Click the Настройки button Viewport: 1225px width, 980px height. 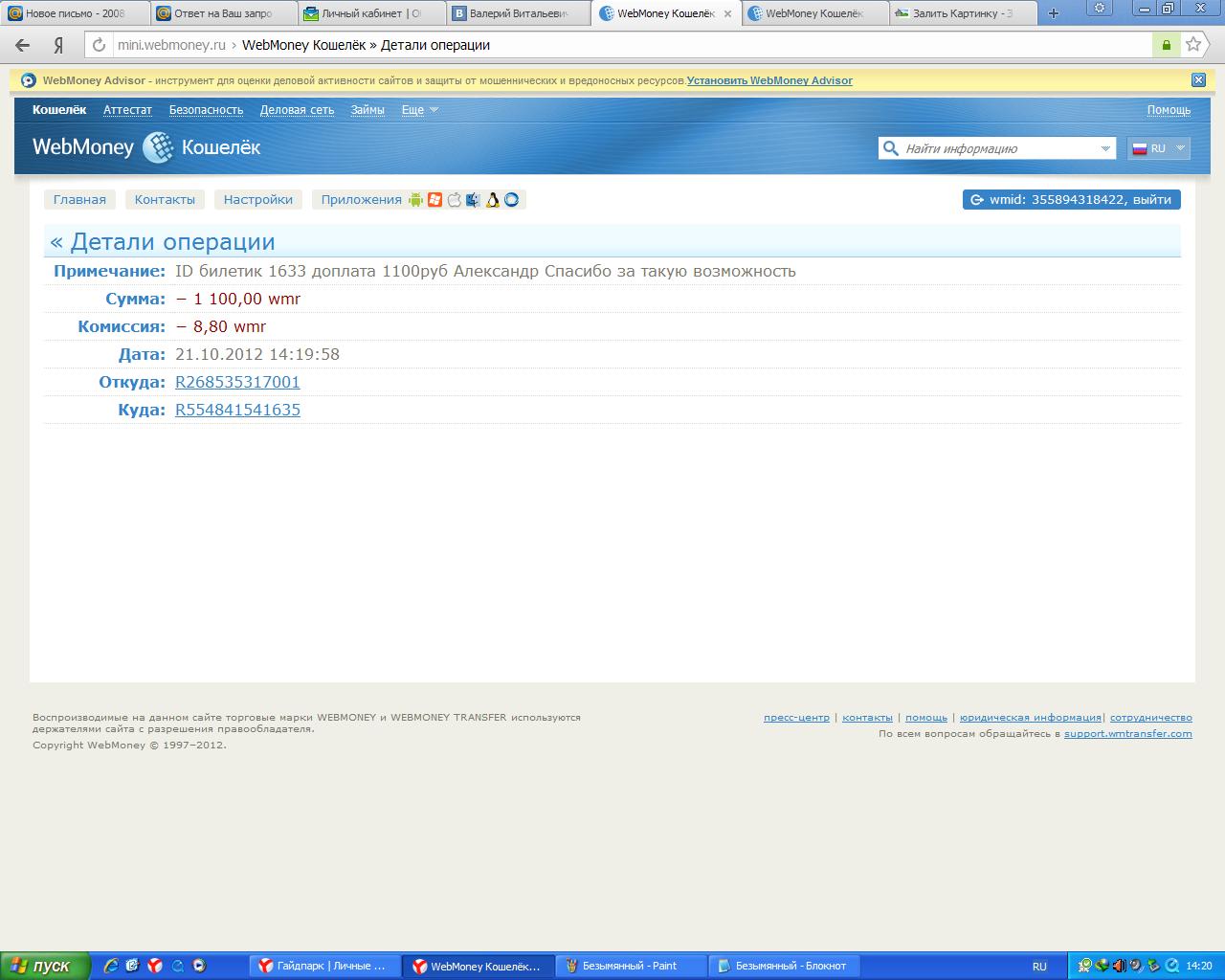pos(258,199)
